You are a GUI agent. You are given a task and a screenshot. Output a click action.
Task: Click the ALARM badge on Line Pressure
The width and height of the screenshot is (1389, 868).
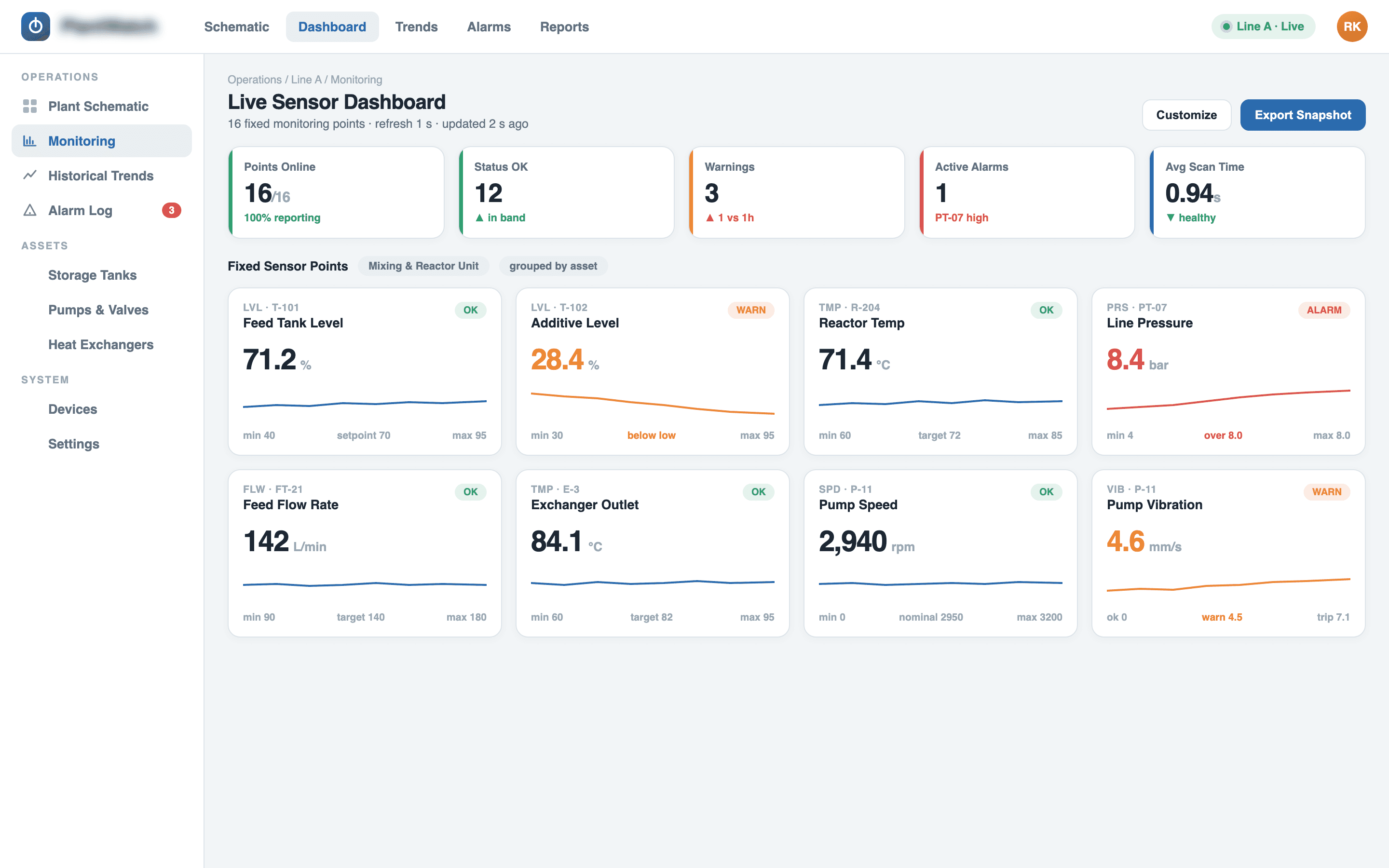point(1323,310)
